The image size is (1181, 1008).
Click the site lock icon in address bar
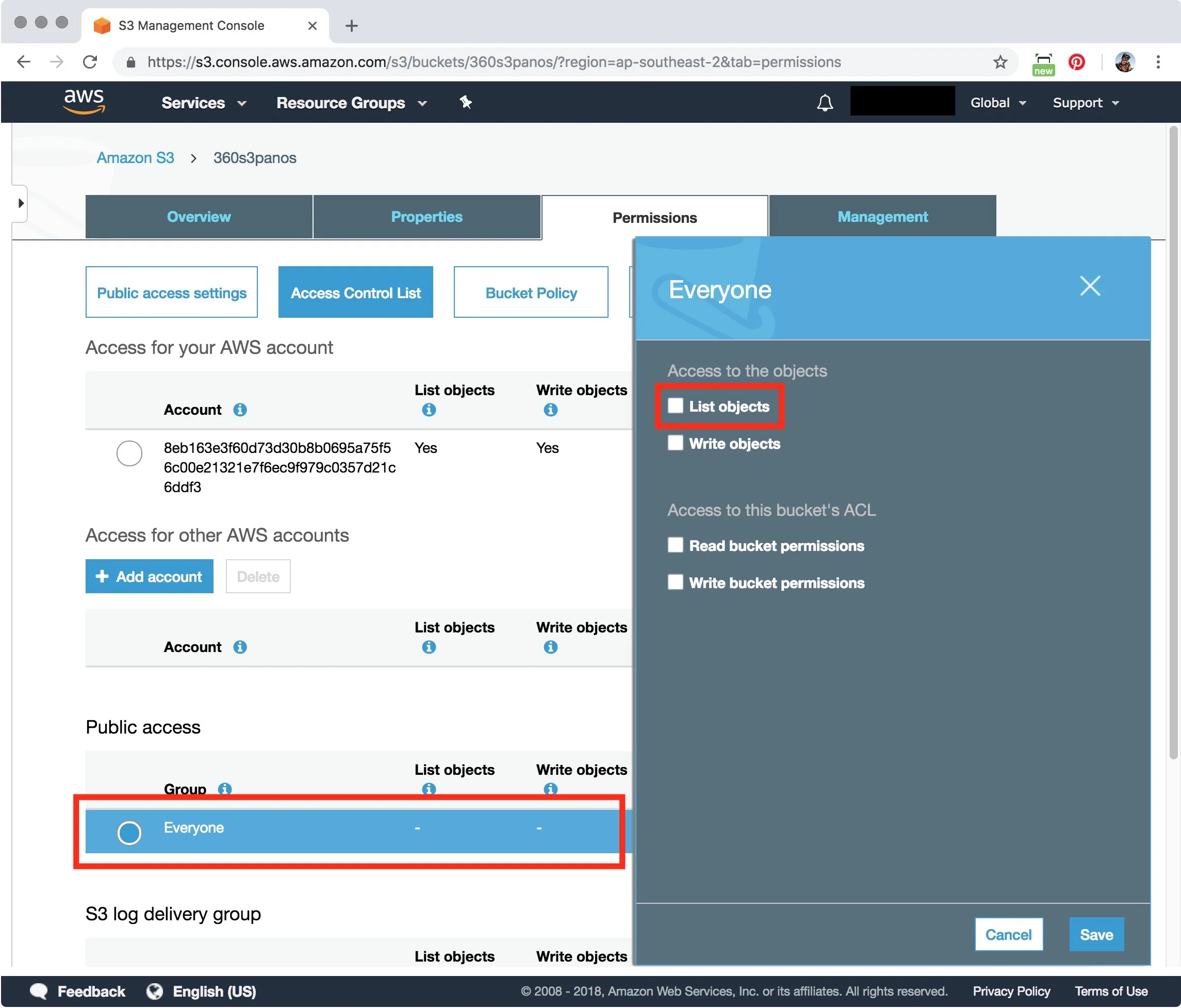[130, 62]
